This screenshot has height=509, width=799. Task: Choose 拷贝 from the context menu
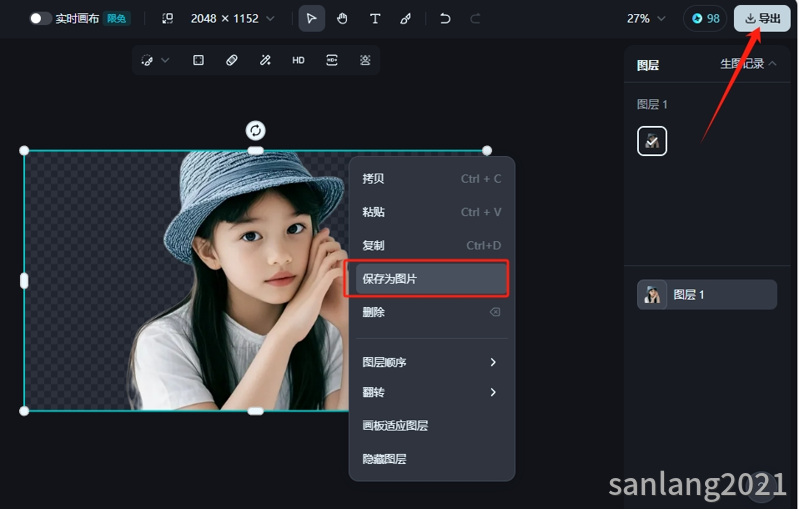point(432,179)
